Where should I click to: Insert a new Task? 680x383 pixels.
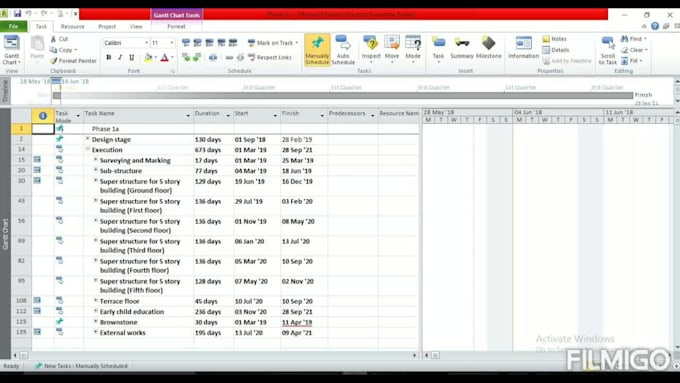pos(438,49)
